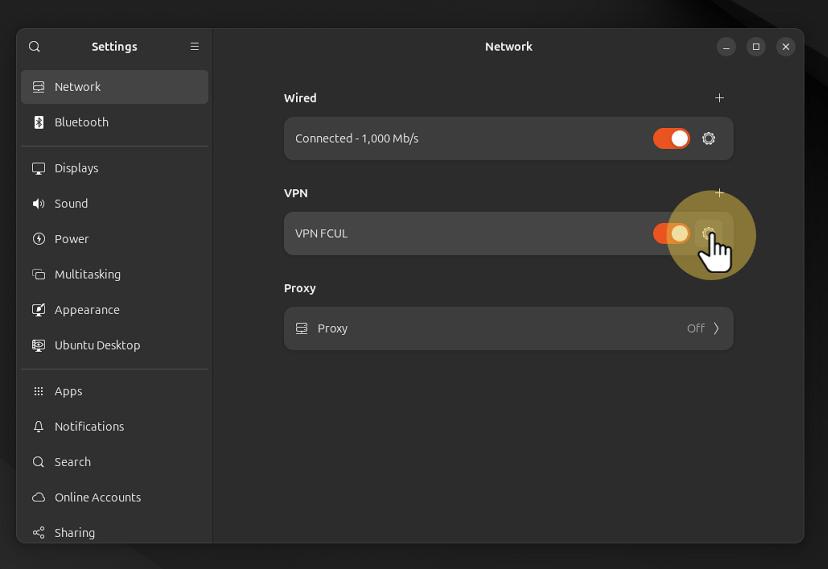Viewport: 828px width, 569px height.
Task: Open Ubuntu Desktop settings
Action: click(97, 345)
